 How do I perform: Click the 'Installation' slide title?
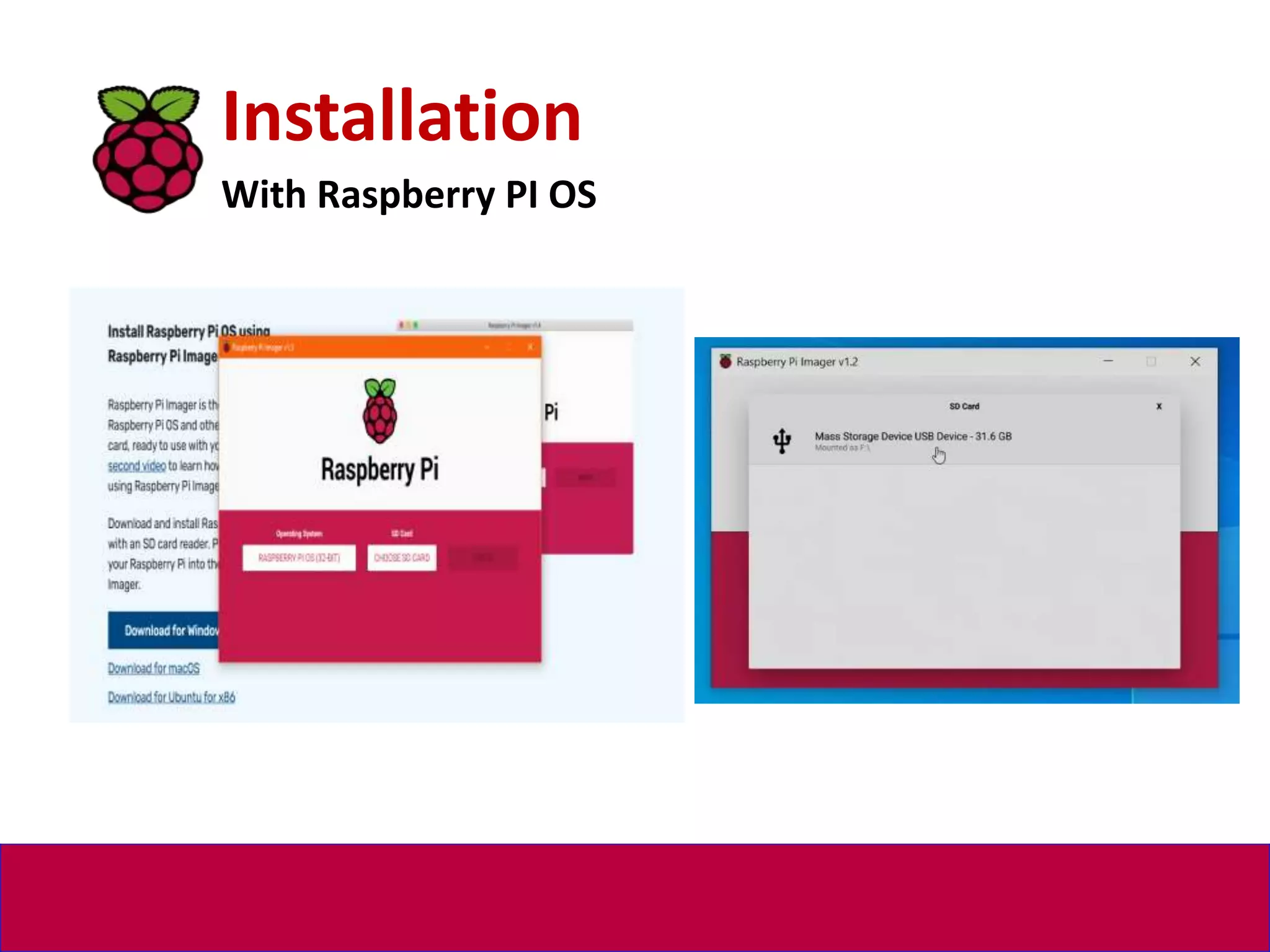[x=401, y=116]
